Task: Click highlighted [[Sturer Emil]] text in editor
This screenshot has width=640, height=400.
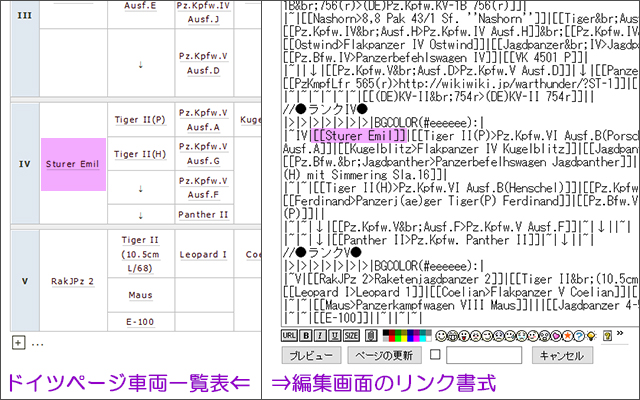Action: (359, 136)
